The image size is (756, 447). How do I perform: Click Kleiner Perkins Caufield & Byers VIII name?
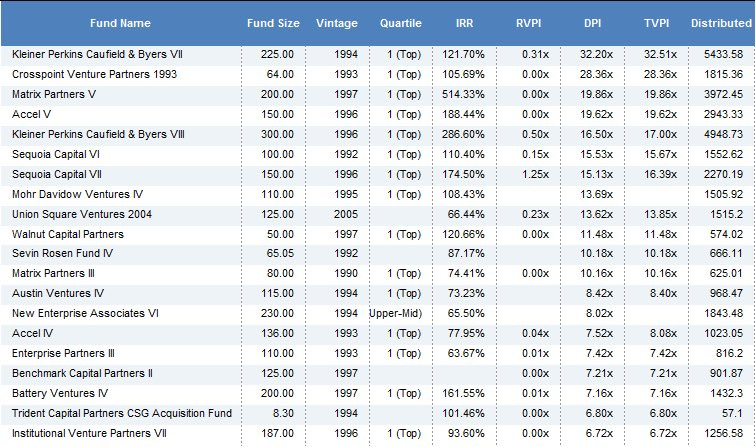tap(98, 135)
